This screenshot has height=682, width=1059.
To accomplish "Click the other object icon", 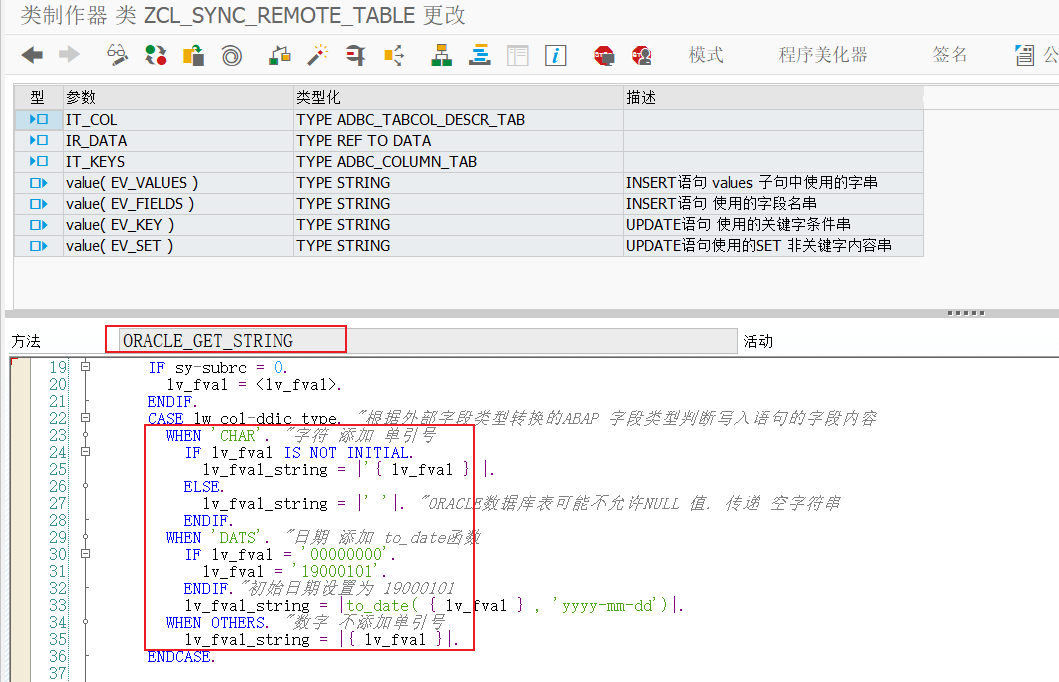I will [x=194, y=55].
